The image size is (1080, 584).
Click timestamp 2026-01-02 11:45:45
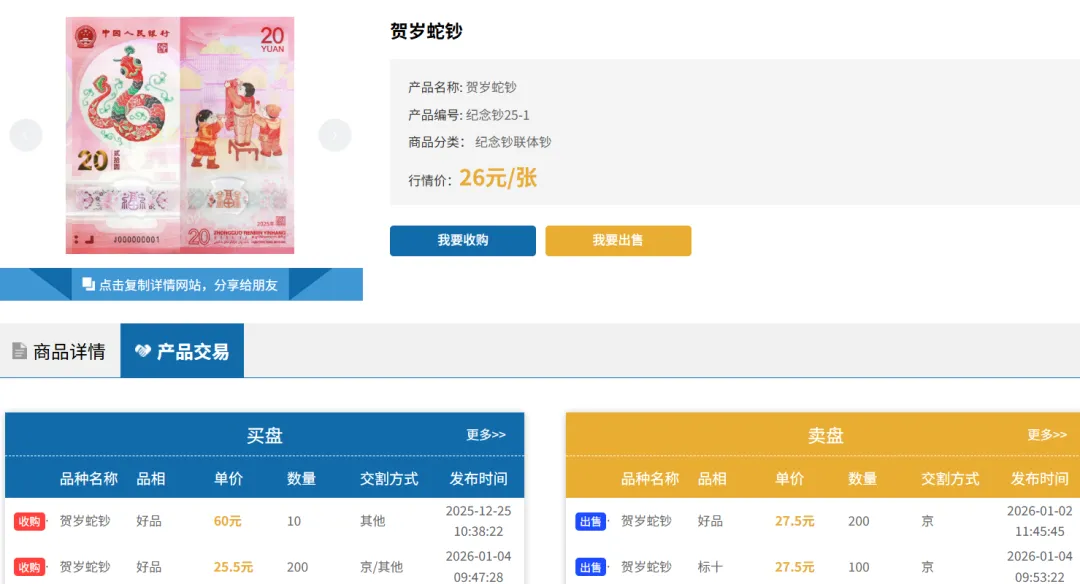tap(1039, 521)
